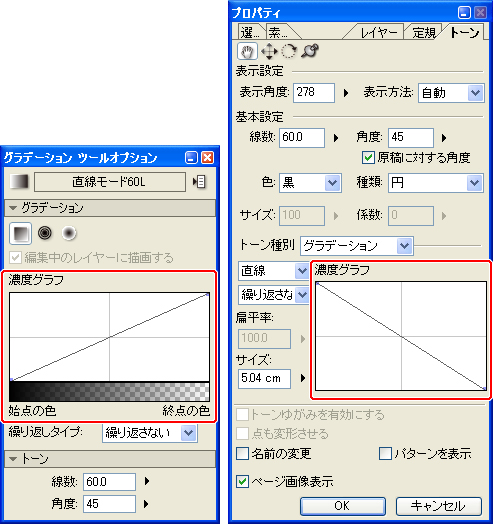Select the dotted-circle rotate tool icon

289,51
